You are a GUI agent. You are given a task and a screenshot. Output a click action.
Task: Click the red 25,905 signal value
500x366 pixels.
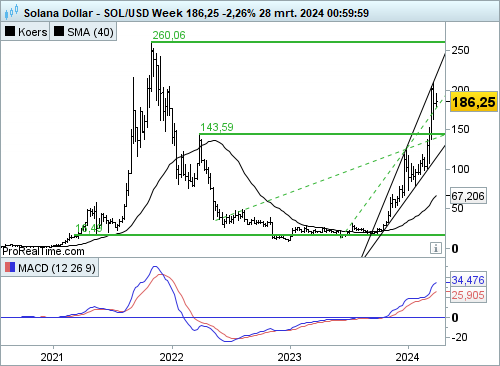468,295
